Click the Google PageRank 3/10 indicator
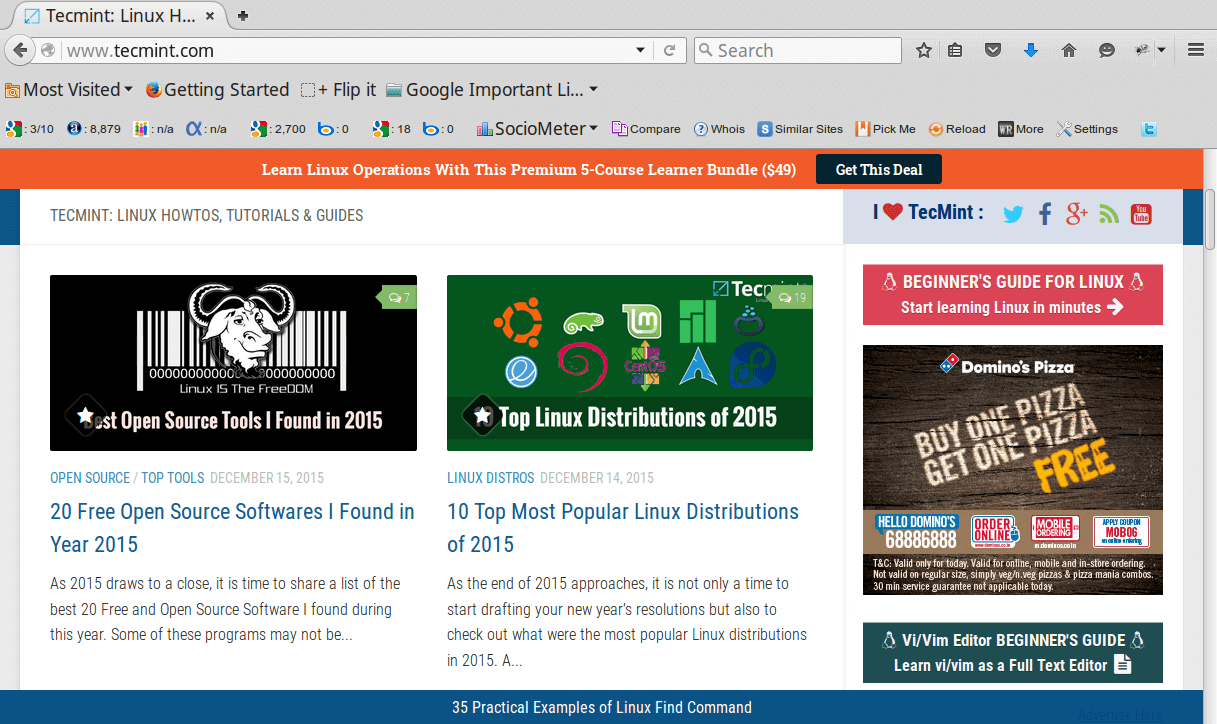 (x=30, y=129)
